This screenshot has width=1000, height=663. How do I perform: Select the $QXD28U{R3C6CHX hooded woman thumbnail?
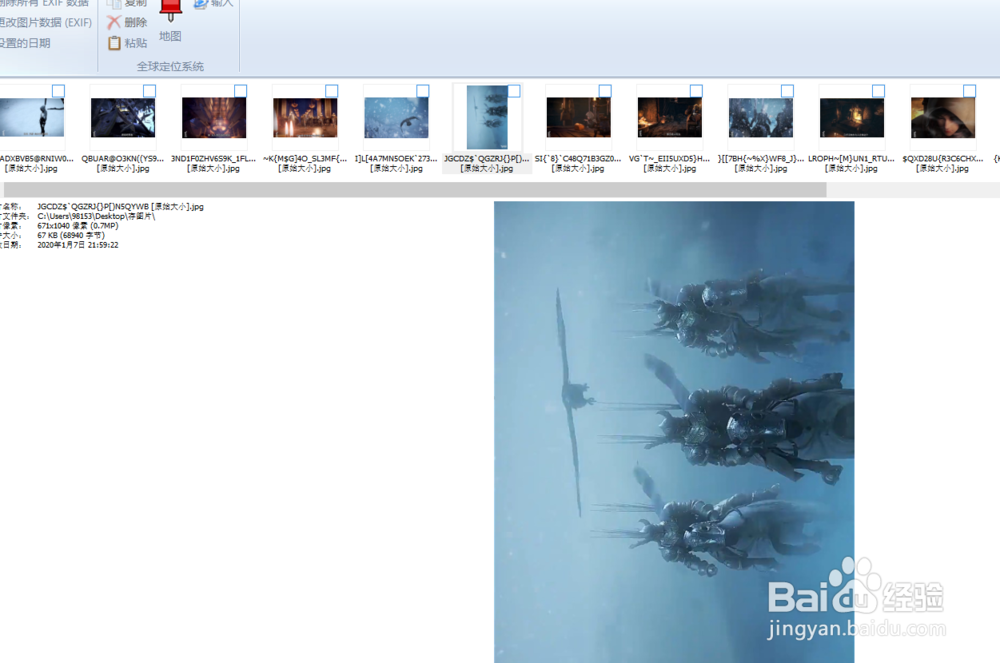coord(943,118)
